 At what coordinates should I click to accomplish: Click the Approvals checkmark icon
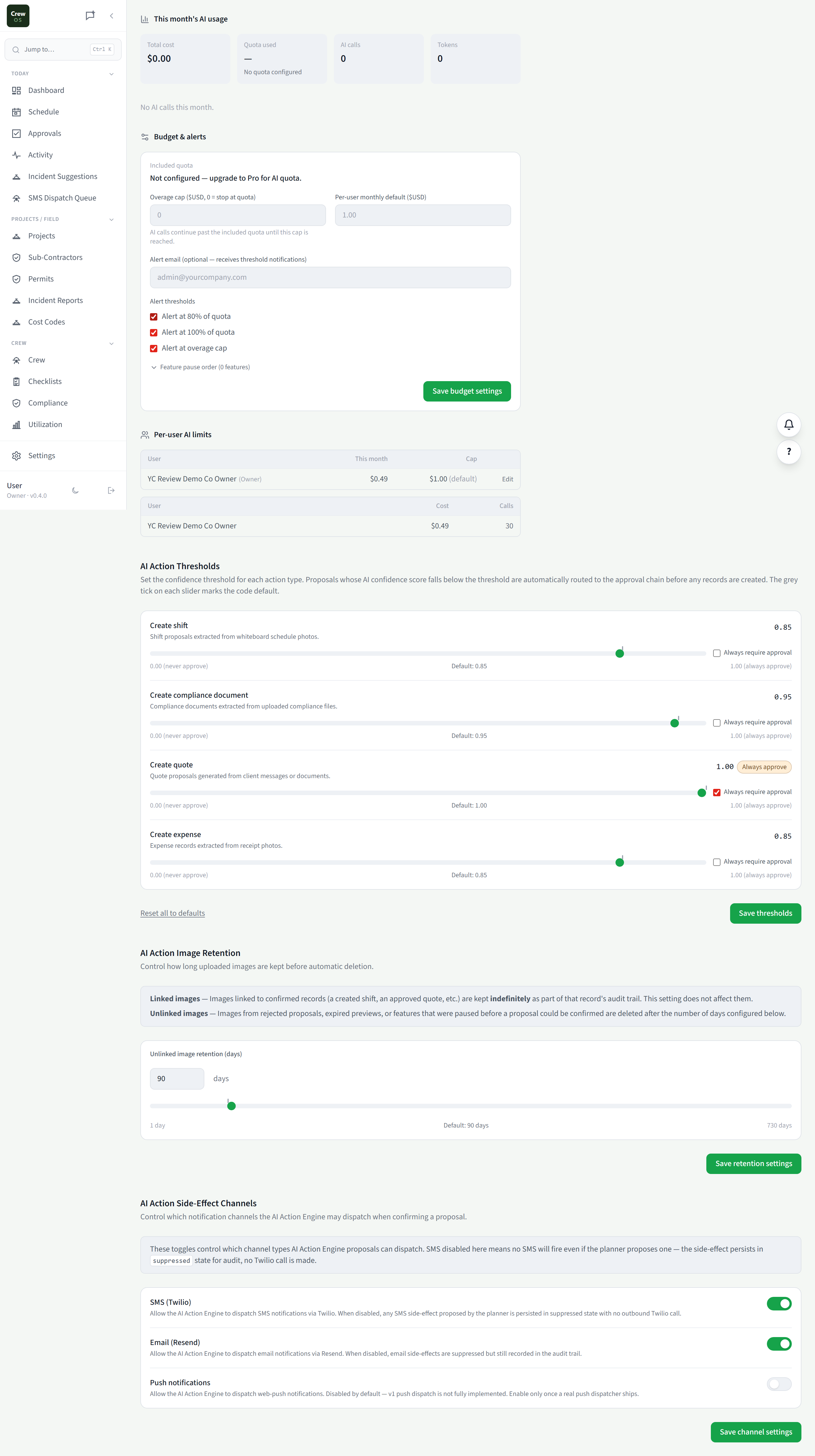[x=16, y=133]
